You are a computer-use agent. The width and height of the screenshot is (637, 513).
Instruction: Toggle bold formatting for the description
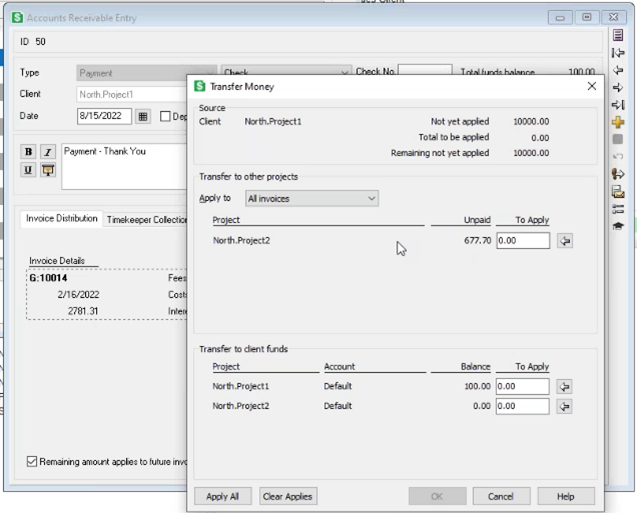point(28,152)
